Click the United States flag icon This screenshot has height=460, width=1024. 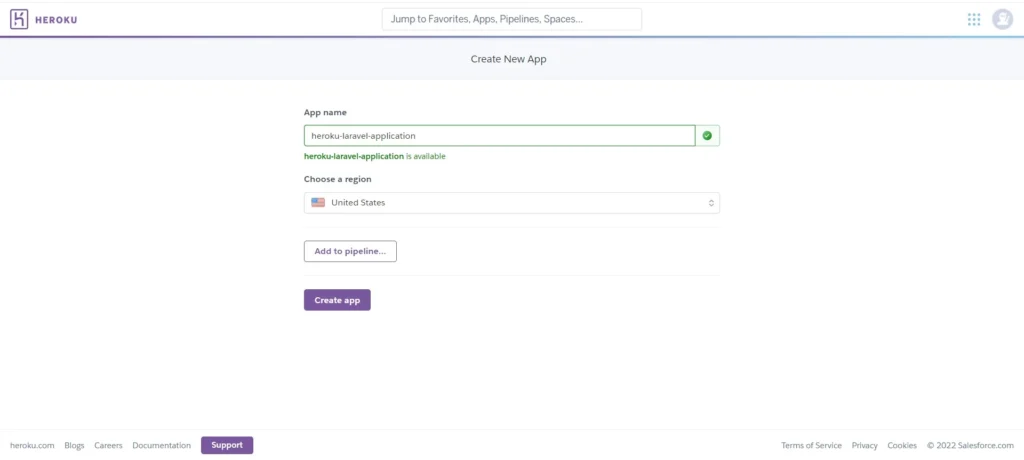point(318,203)
